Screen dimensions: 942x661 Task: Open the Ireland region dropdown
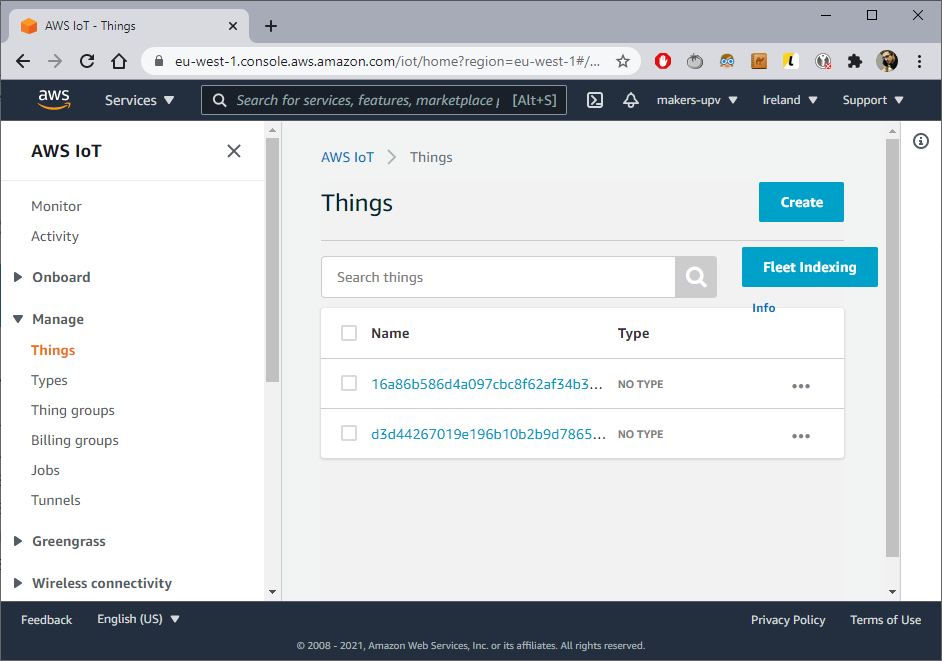click(790, 100)
